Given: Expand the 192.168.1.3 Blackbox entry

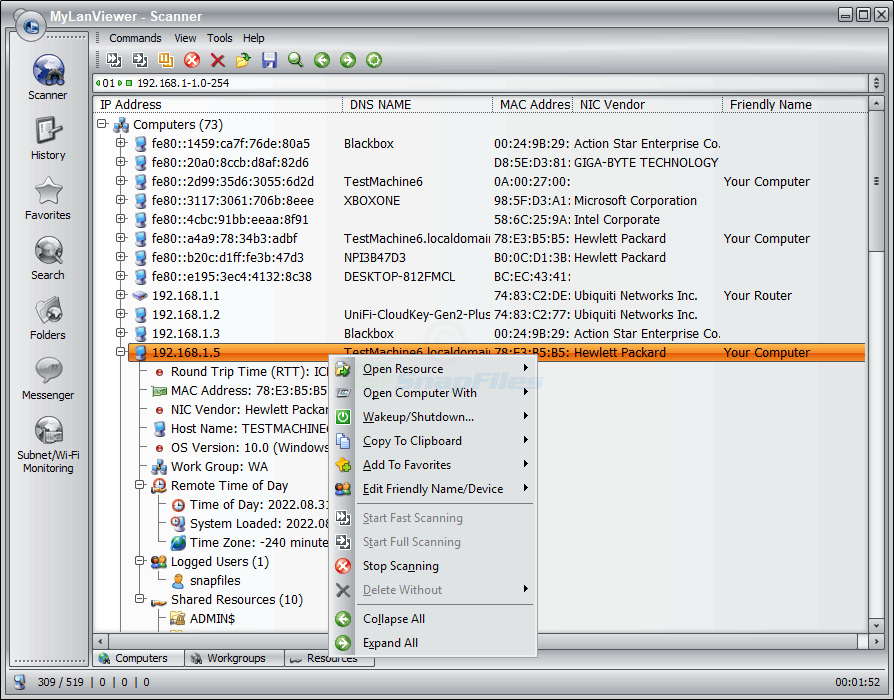Looking at the screenshot, I should [x=121, y=334].
